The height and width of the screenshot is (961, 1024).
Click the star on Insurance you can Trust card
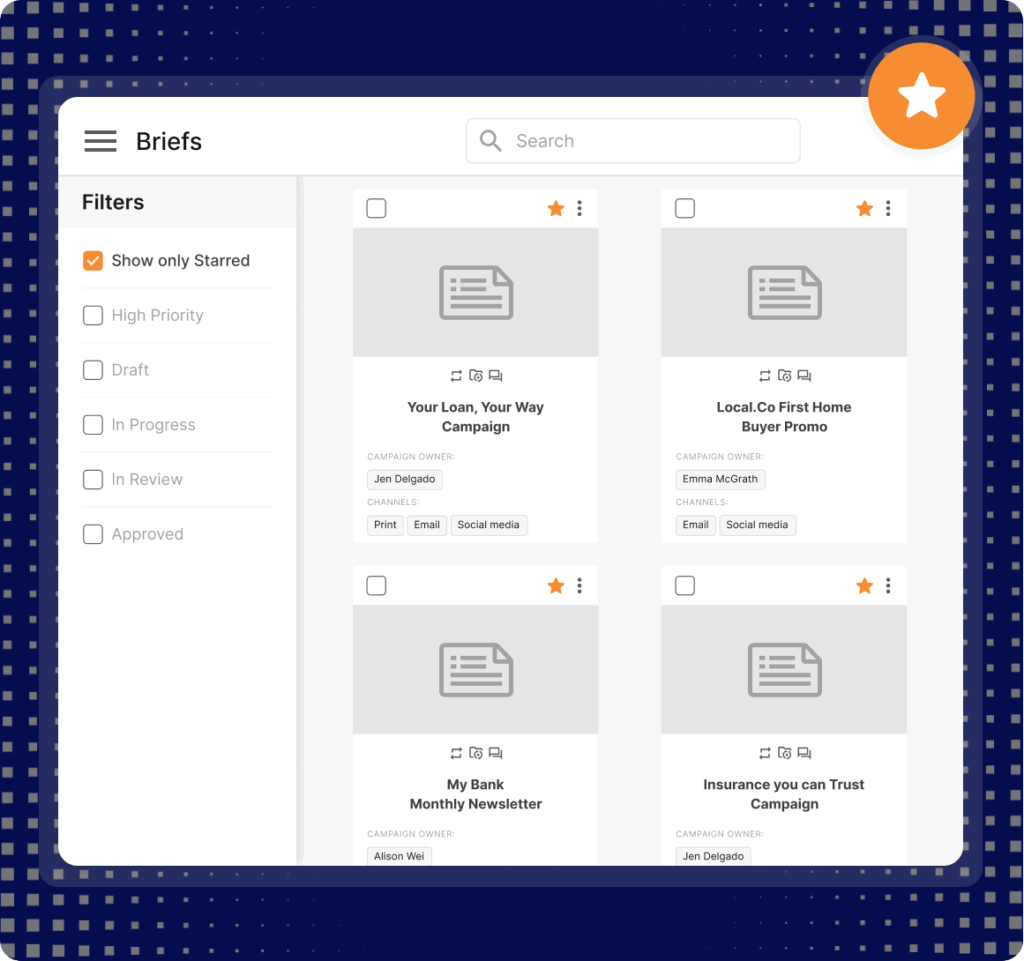pos(864,586)
